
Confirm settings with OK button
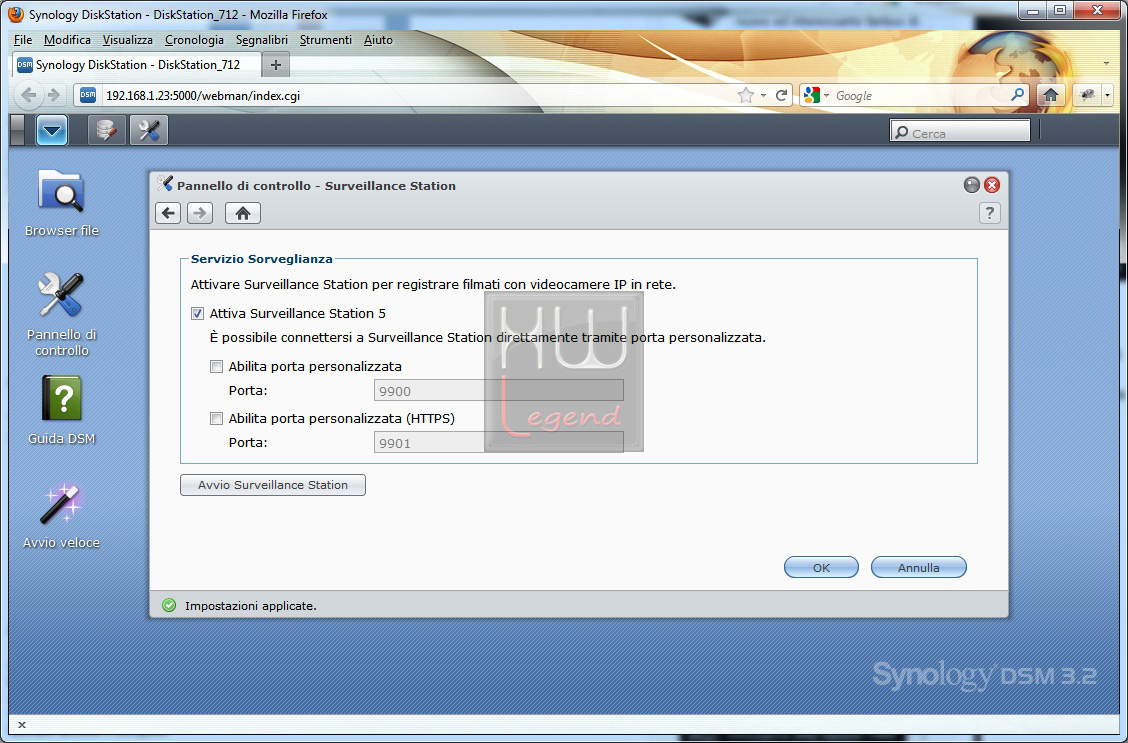[821, 567]
